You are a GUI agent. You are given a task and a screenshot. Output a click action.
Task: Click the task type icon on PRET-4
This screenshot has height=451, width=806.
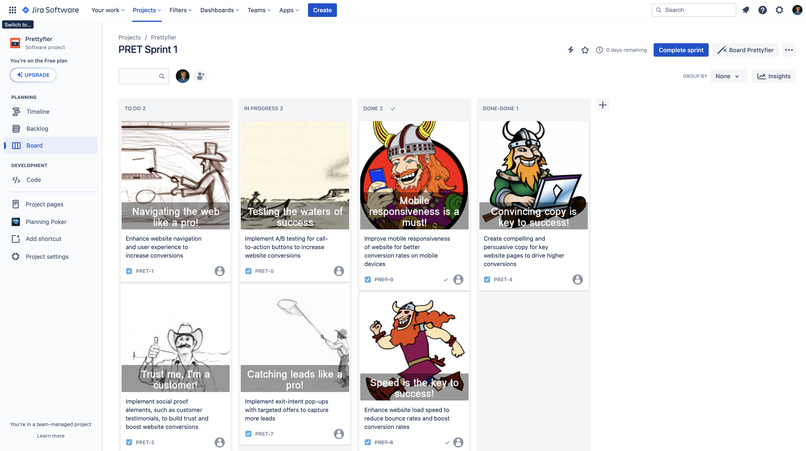click(487, 279)
